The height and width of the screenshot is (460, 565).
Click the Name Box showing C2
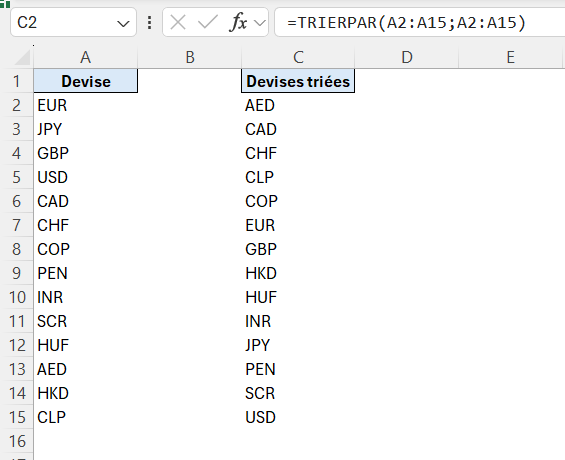coord(73,22)
